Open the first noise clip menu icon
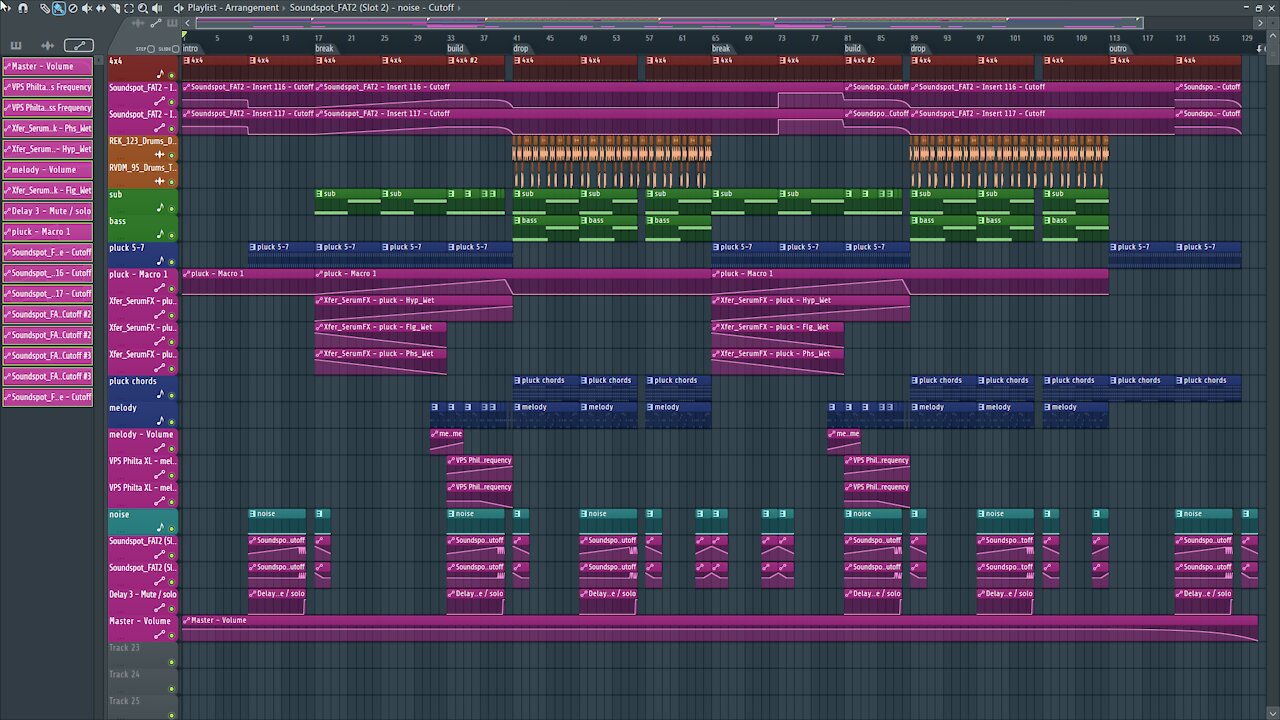Viewport: 1280px width, 720px height. coord(253,514)
